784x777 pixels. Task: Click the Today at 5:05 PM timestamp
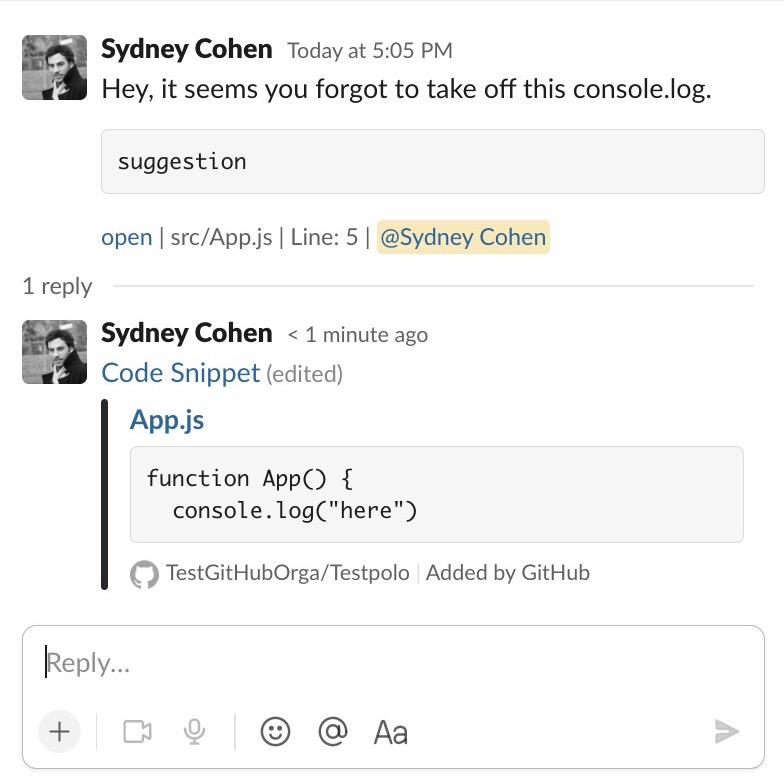(370, 50)
